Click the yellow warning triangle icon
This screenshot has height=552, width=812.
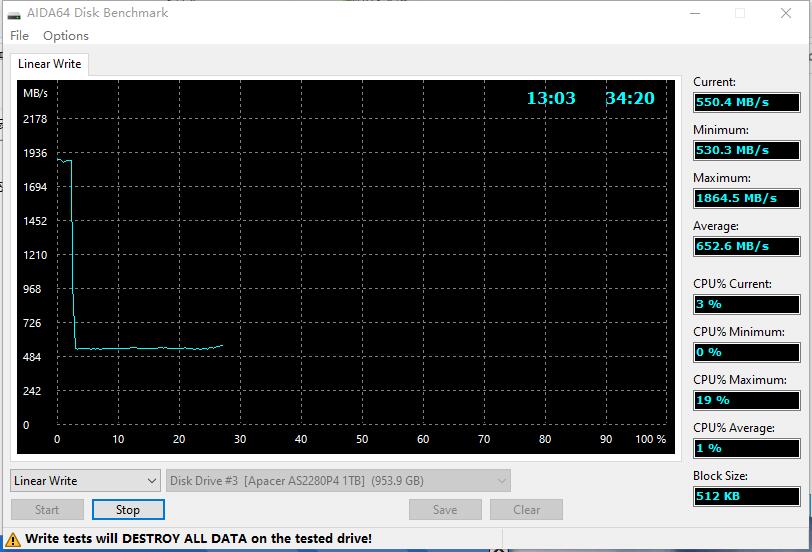(12, 539)
